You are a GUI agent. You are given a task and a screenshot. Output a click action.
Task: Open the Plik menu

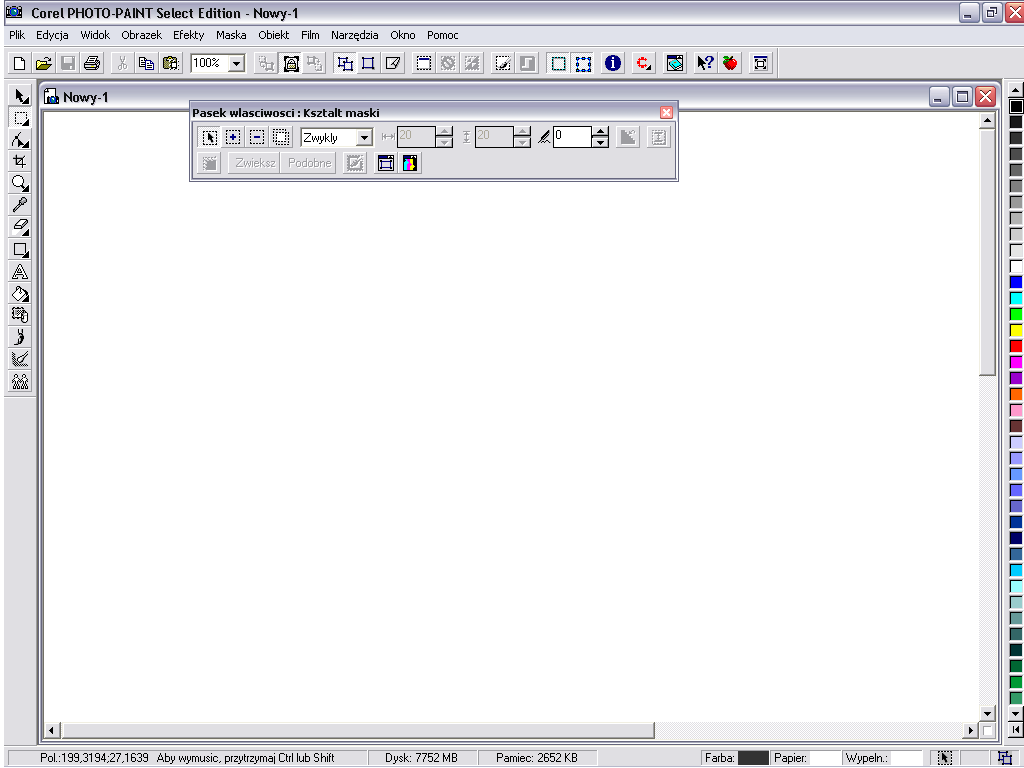click(x=17, y=35)
